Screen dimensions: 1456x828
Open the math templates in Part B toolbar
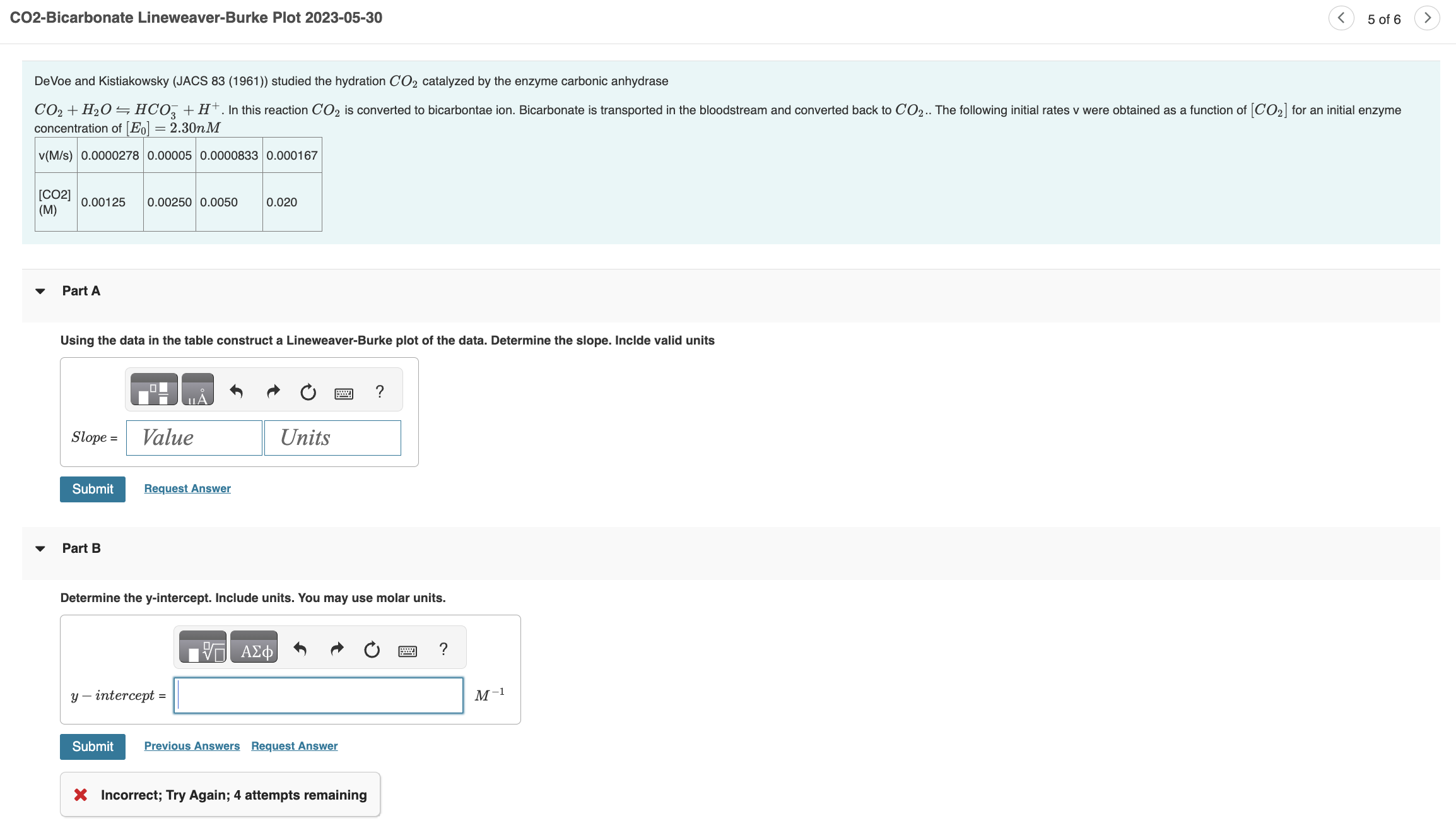tap(203, 648)
